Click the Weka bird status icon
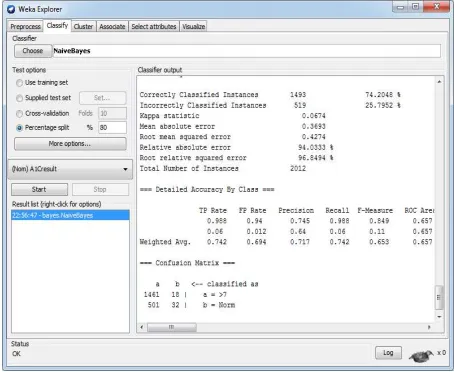Image resolution: width=454 pixels, height=372 pixels. pos(421,356)
